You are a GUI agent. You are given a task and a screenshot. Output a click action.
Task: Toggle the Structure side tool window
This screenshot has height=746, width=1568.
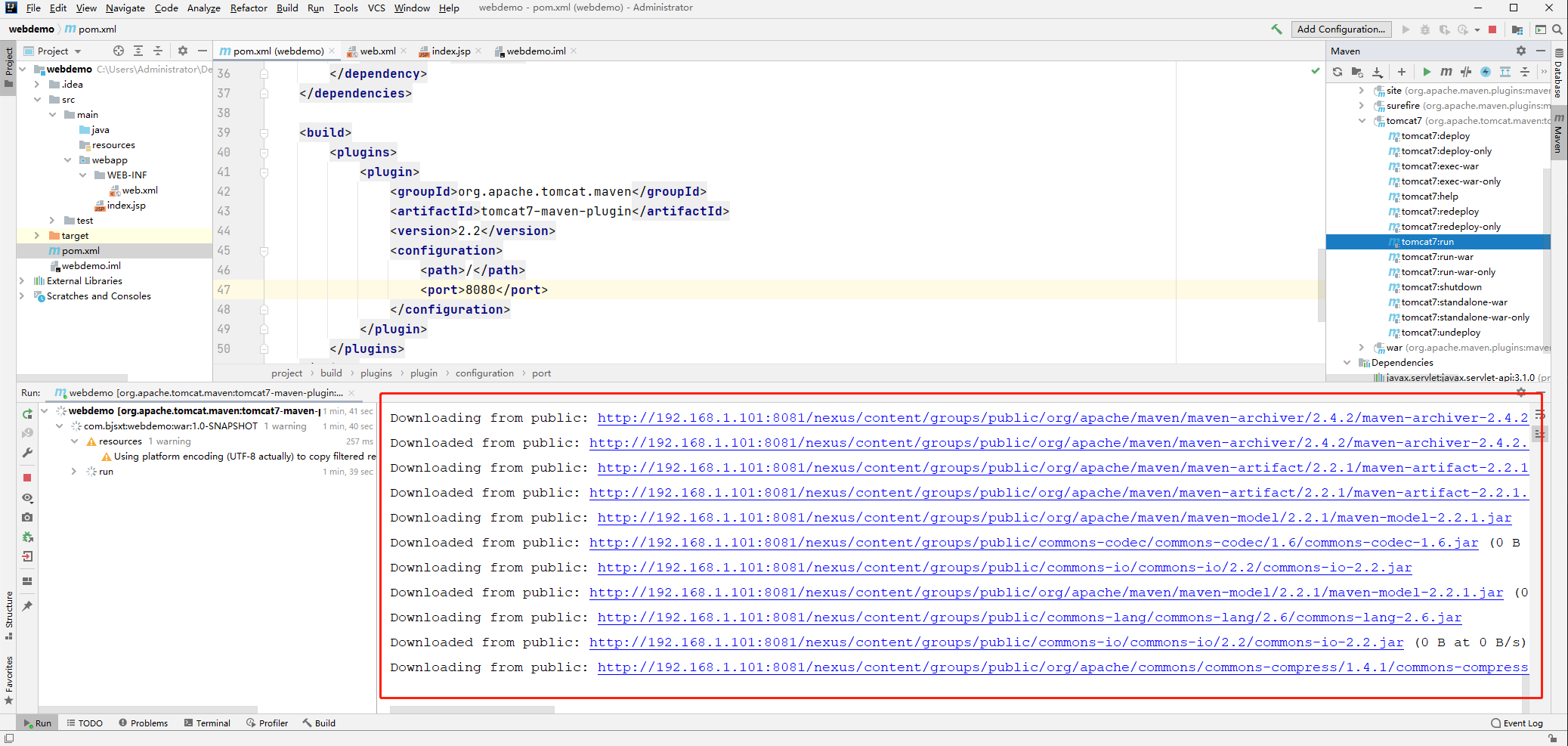tap(8, 614)
